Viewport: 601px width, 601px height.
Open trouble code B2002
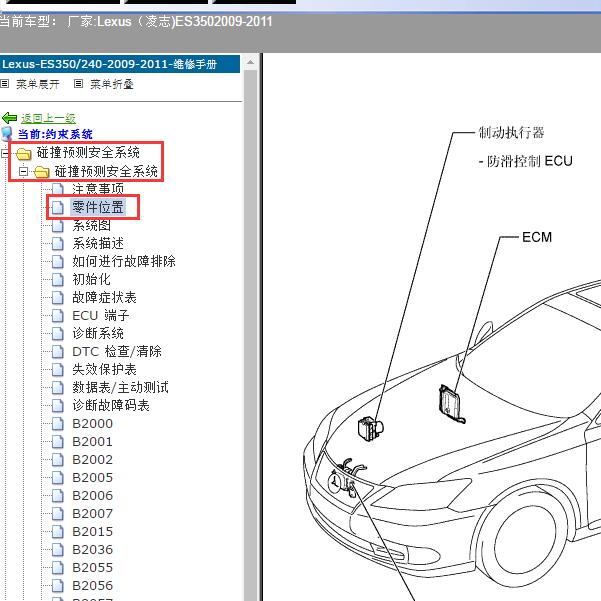coord(92,460)
